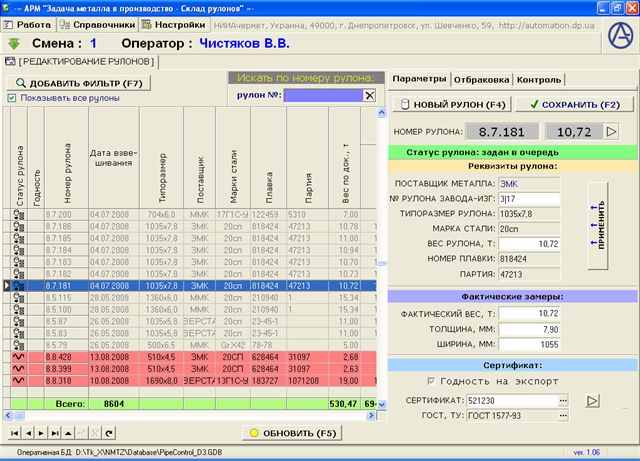Click ВЕС РУЛОНА, Т input field

(529, 244)
